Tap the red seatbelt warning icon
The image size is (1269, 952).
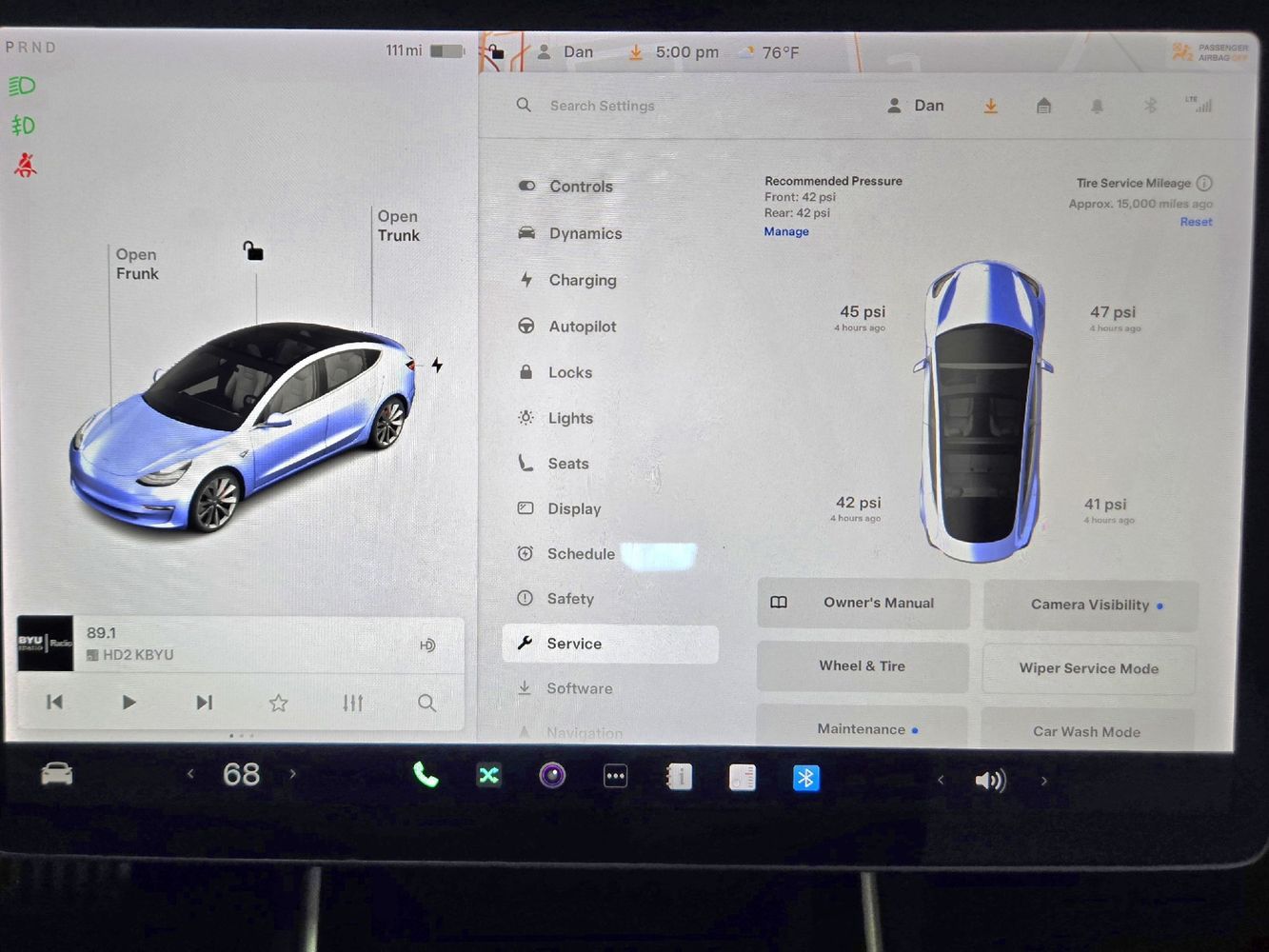click(x=25, y=166)
